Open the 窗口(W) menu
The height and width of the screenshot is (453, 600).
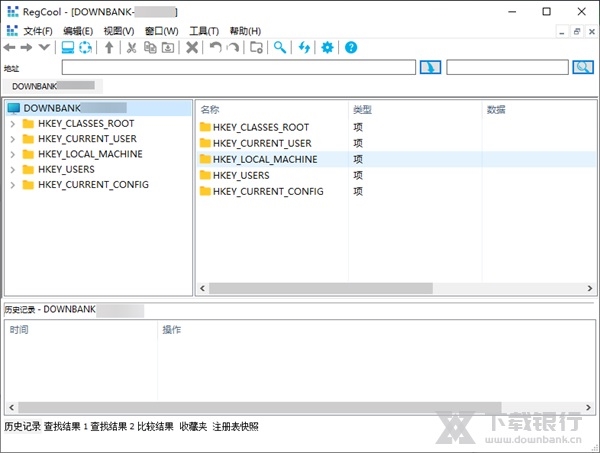[161, 31]
